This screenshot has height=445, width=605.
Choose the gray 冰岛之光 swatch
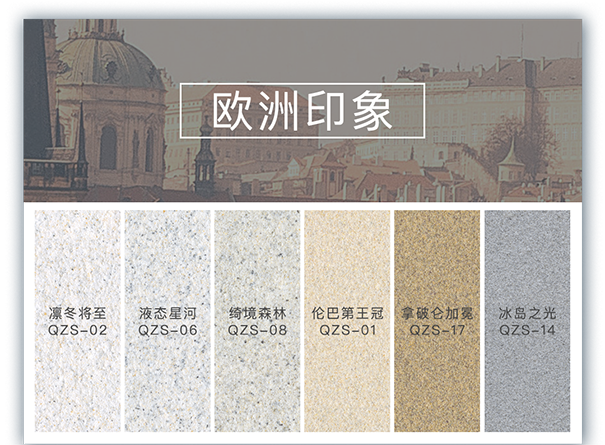(x=527, y=260)
